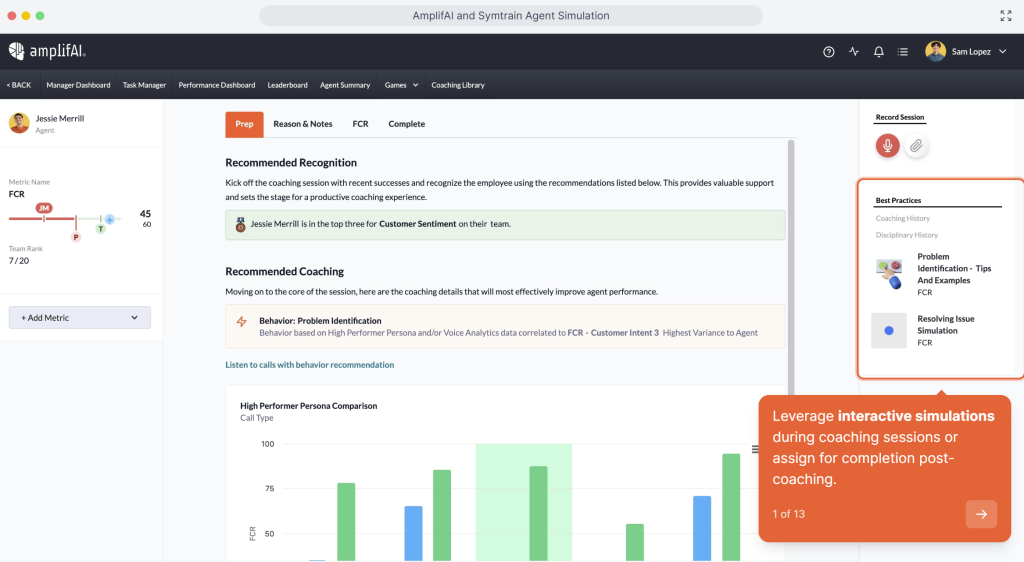1024x562 pixels.
Task: Open the notifications bell
Action: (878, 52)
